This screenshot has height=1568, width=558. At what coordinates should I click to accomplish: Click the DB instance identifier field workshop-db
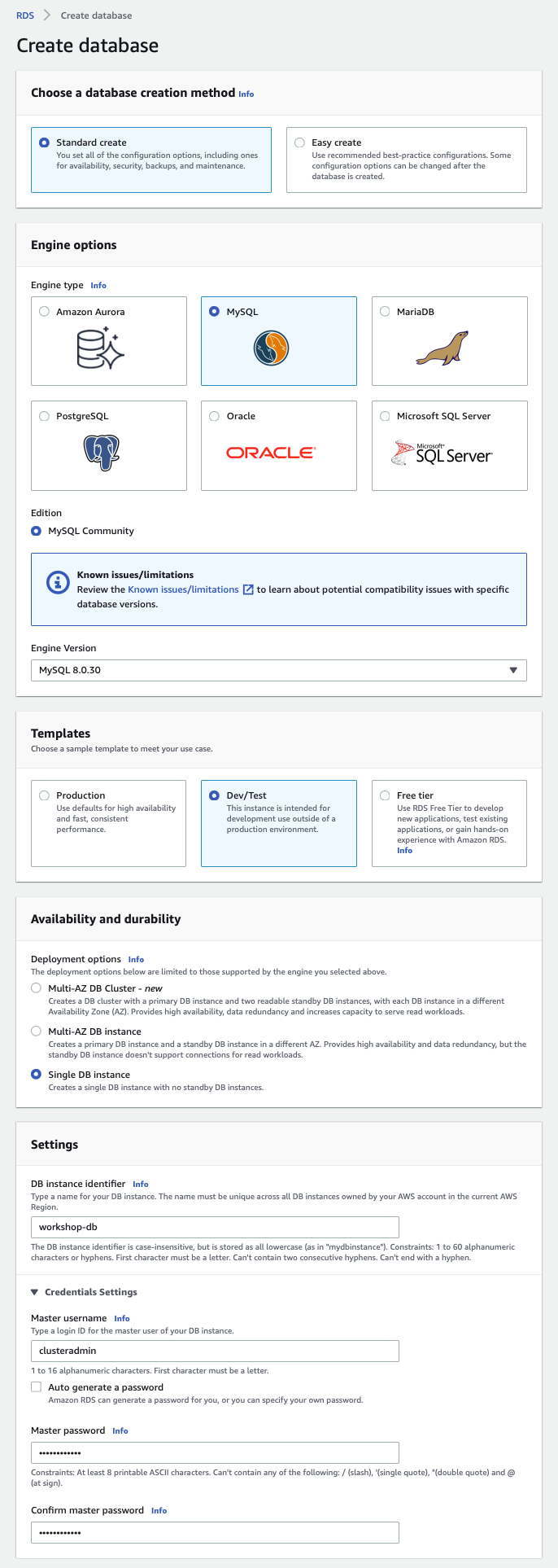click(215, 1227)
